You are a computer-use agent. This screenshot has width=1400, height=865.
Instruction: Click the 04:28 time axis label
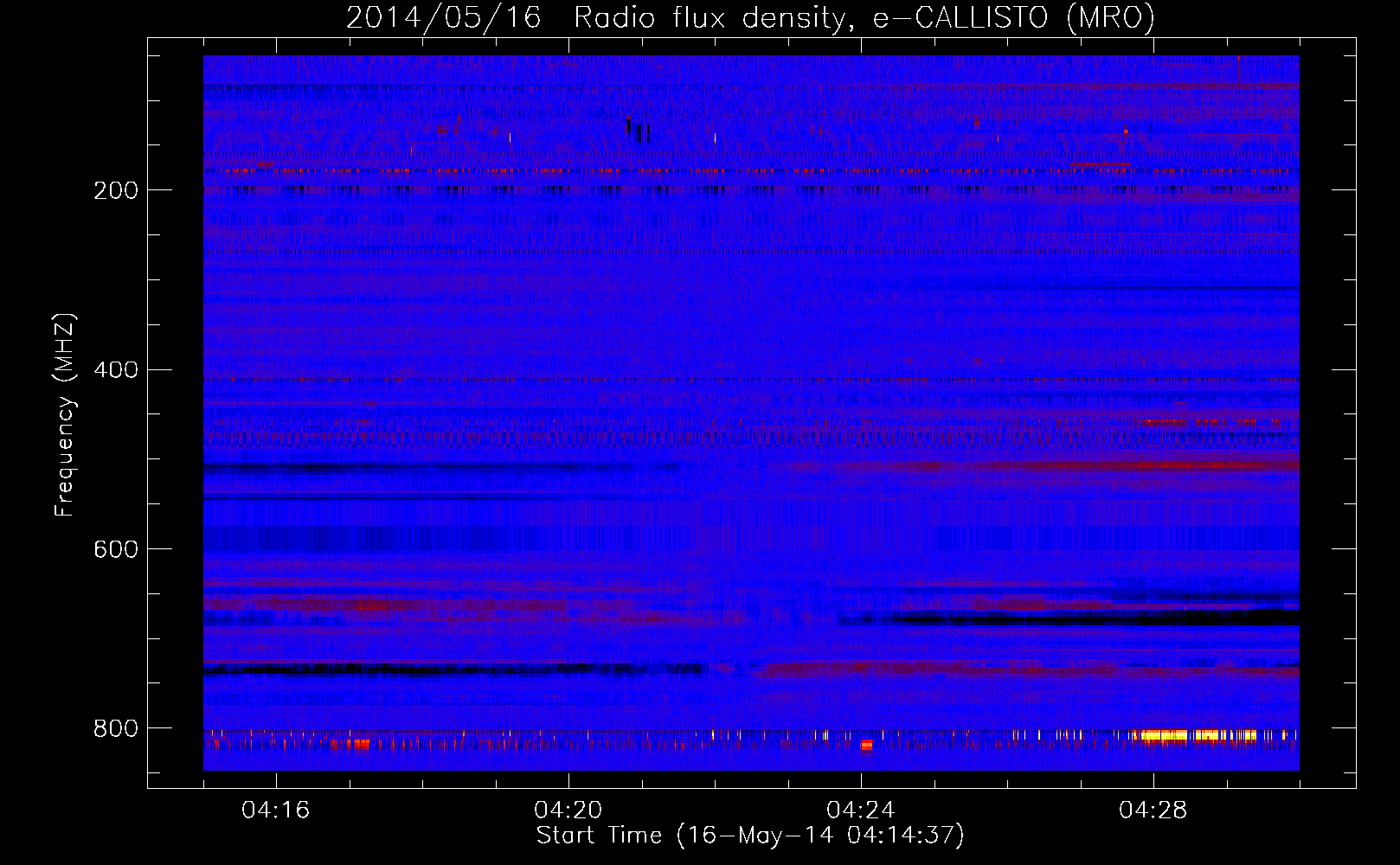(x=1153, y=811)
